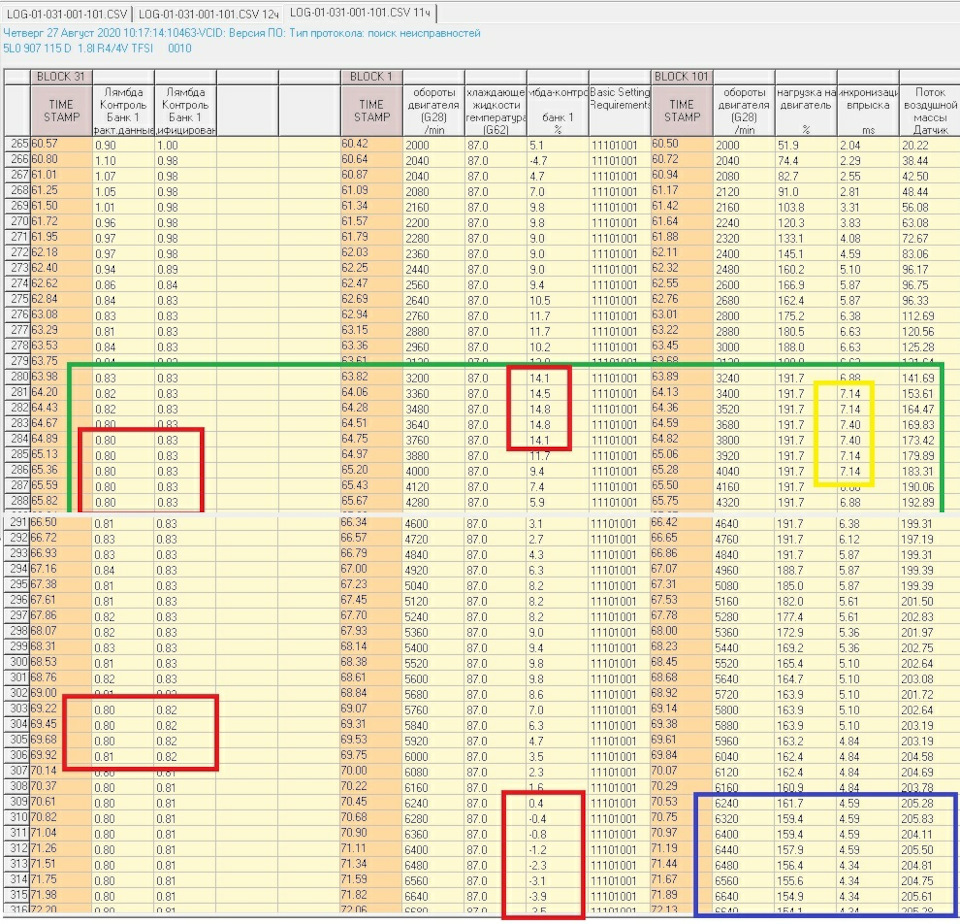Click the BLOCK 31 group header

61,77
